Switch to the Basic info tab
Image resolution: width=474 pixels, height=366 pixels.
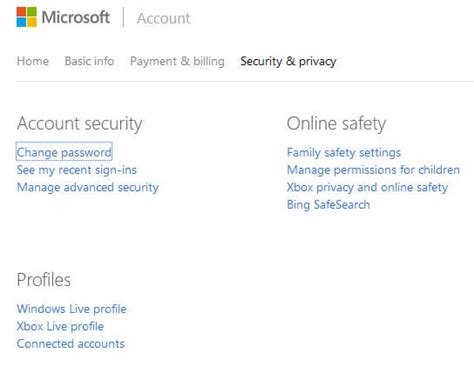(89, 61)
